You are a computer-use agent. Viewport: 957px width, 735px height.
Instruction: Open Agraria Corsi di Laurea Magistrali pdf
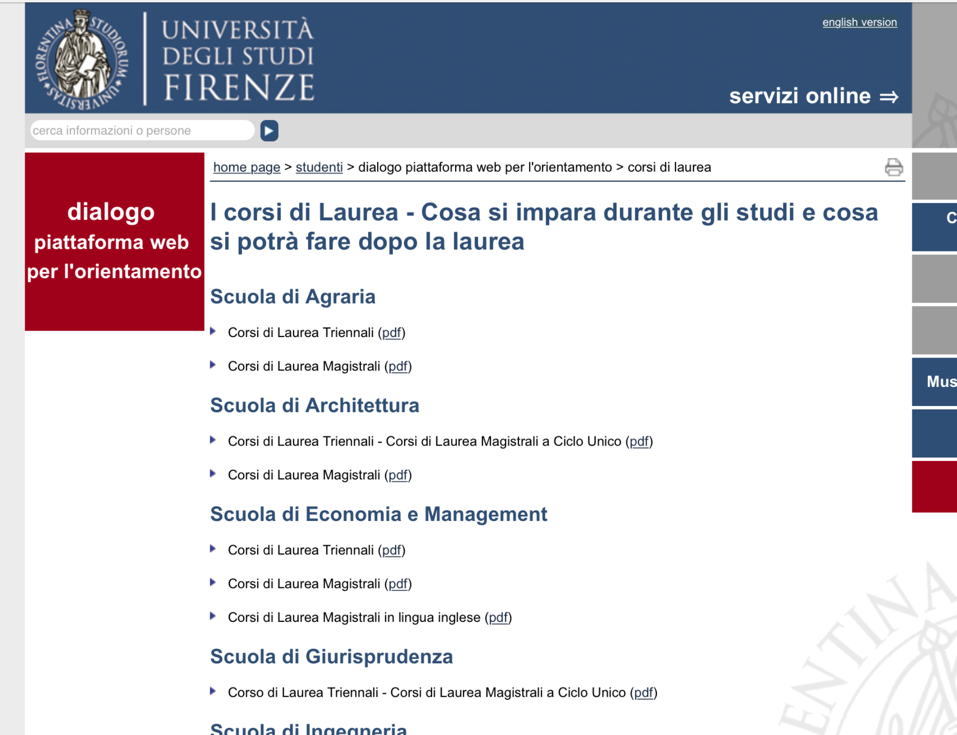pos(398,367)
